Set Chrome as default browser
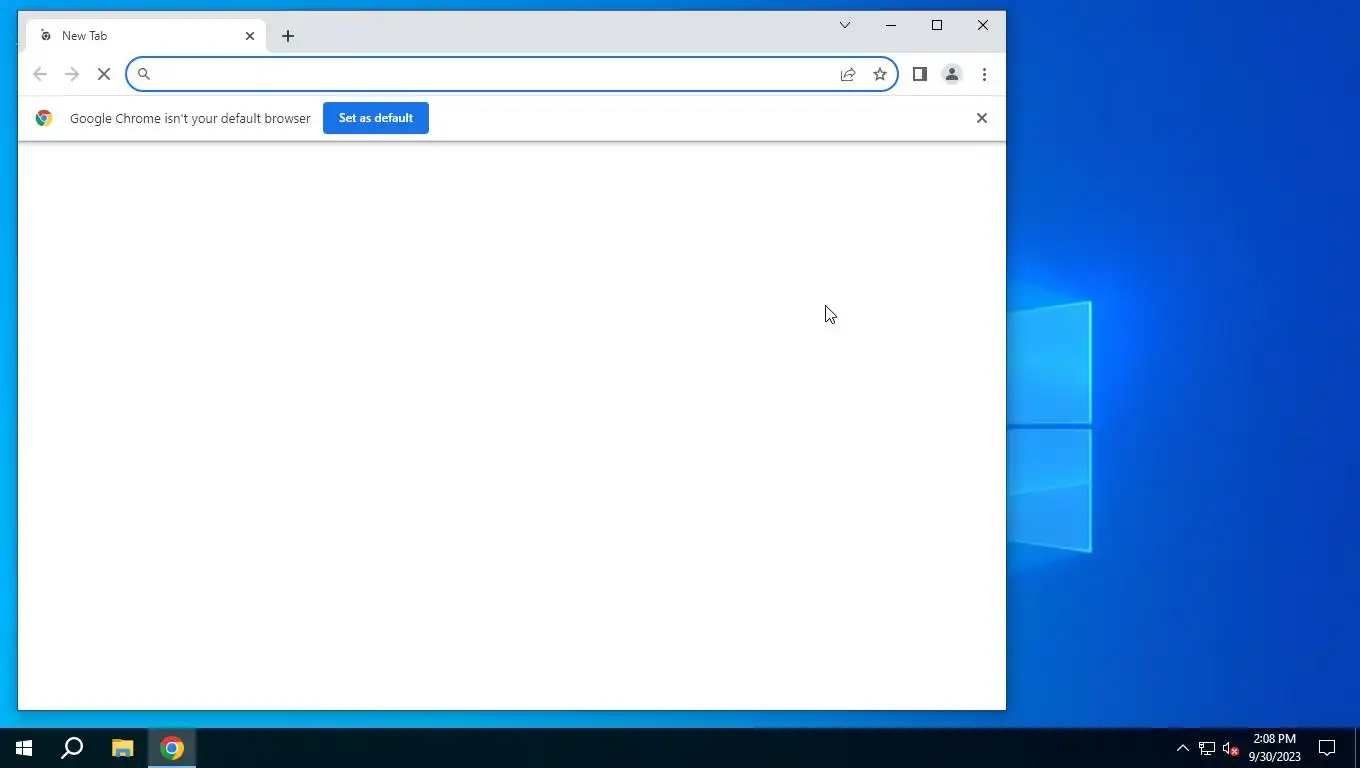 [x=376, y=118]
